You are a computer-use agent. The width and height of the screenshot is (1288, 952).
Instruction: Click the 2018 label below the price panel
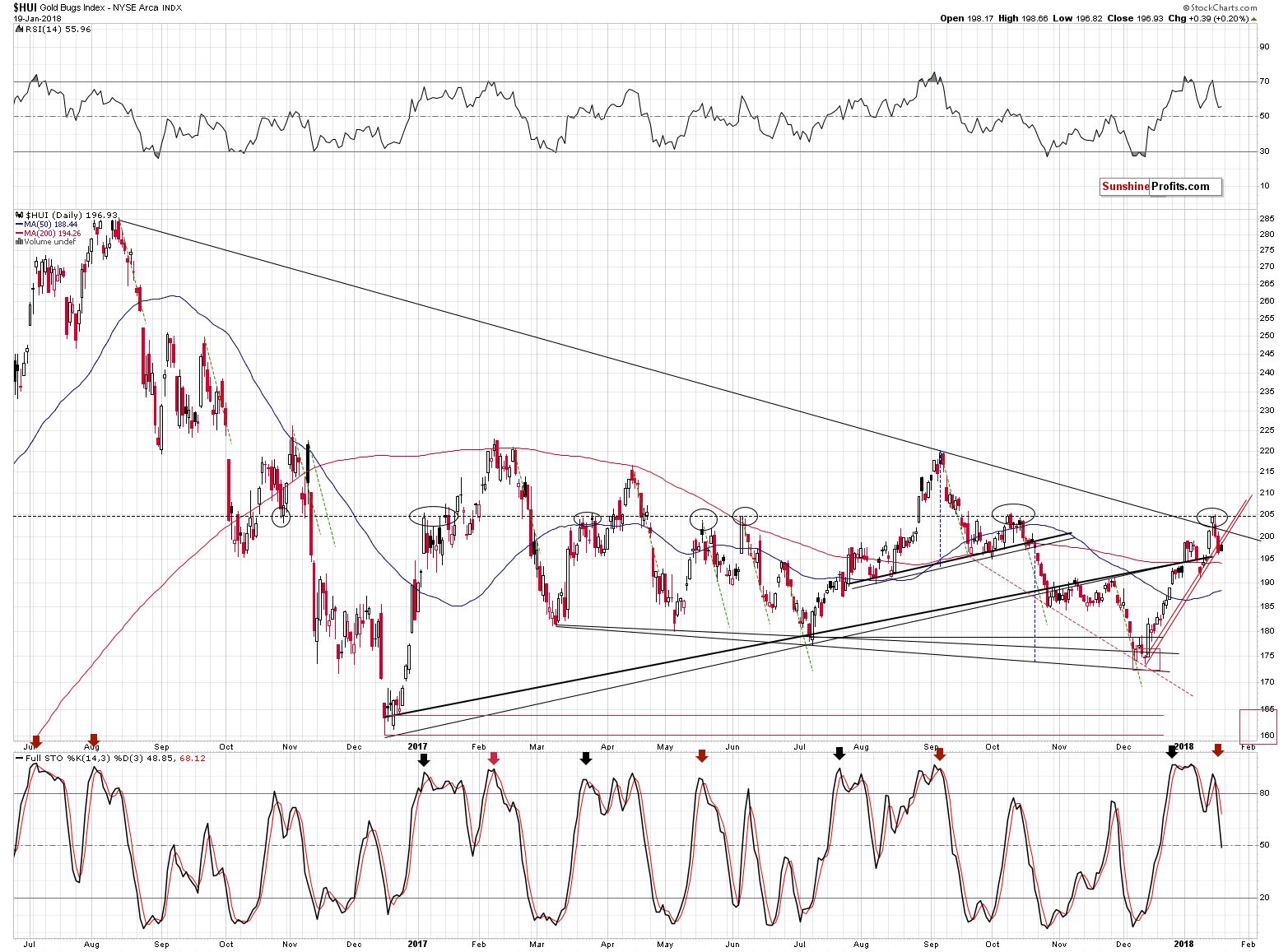point(1183,746)
